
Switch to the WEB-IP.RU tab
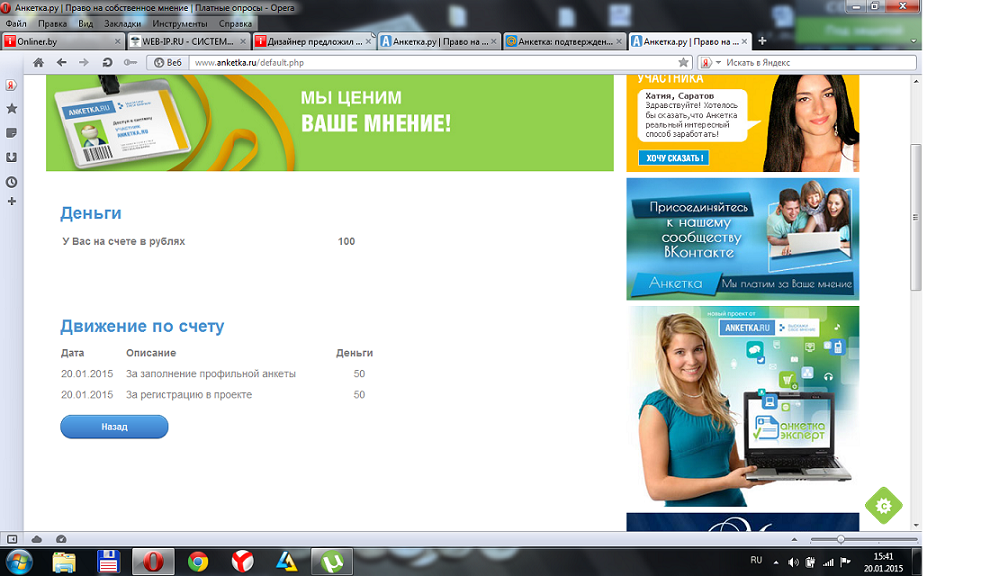tap(188, 41)
